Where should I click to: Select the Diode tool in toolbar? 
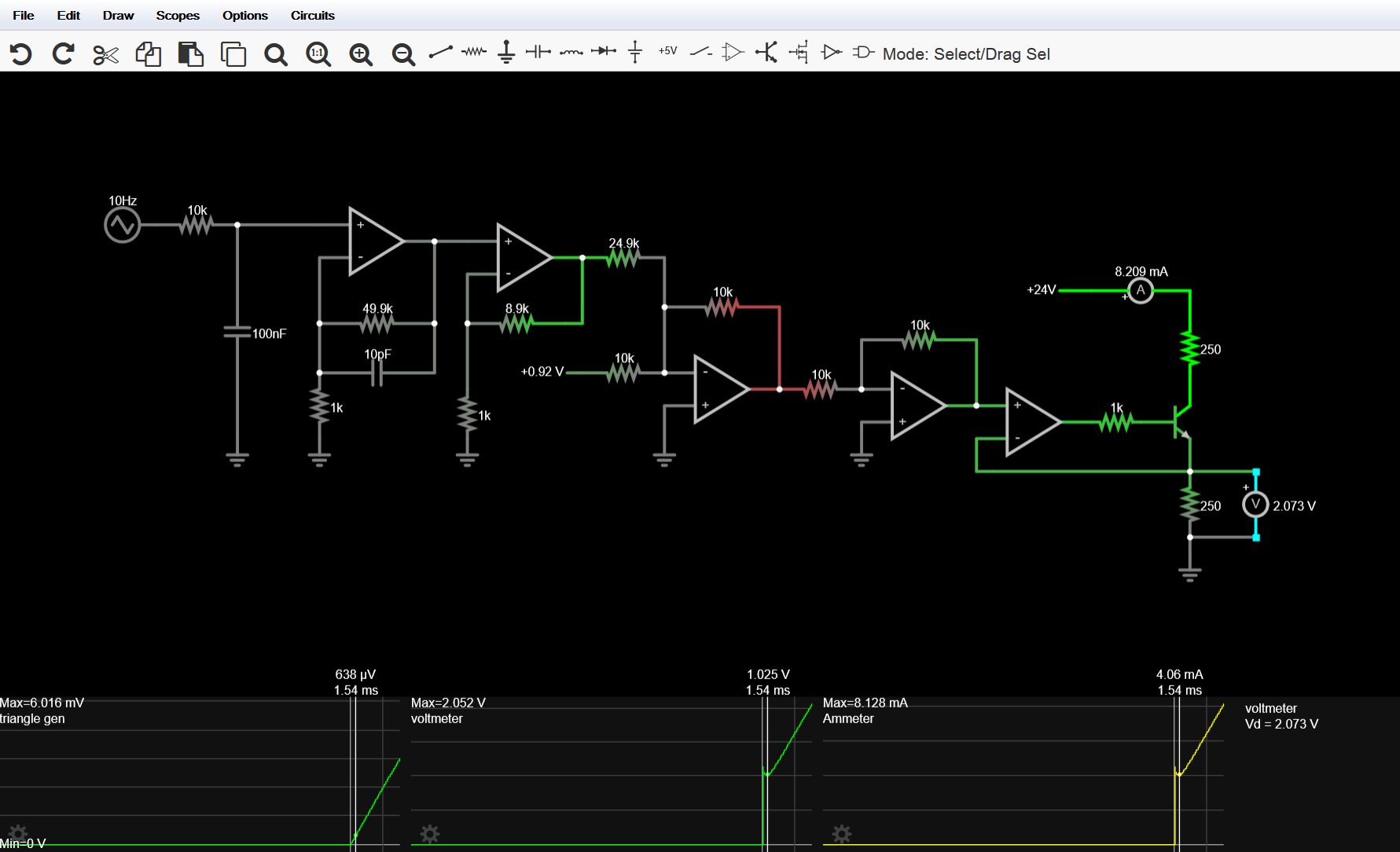tap(604, 52)
